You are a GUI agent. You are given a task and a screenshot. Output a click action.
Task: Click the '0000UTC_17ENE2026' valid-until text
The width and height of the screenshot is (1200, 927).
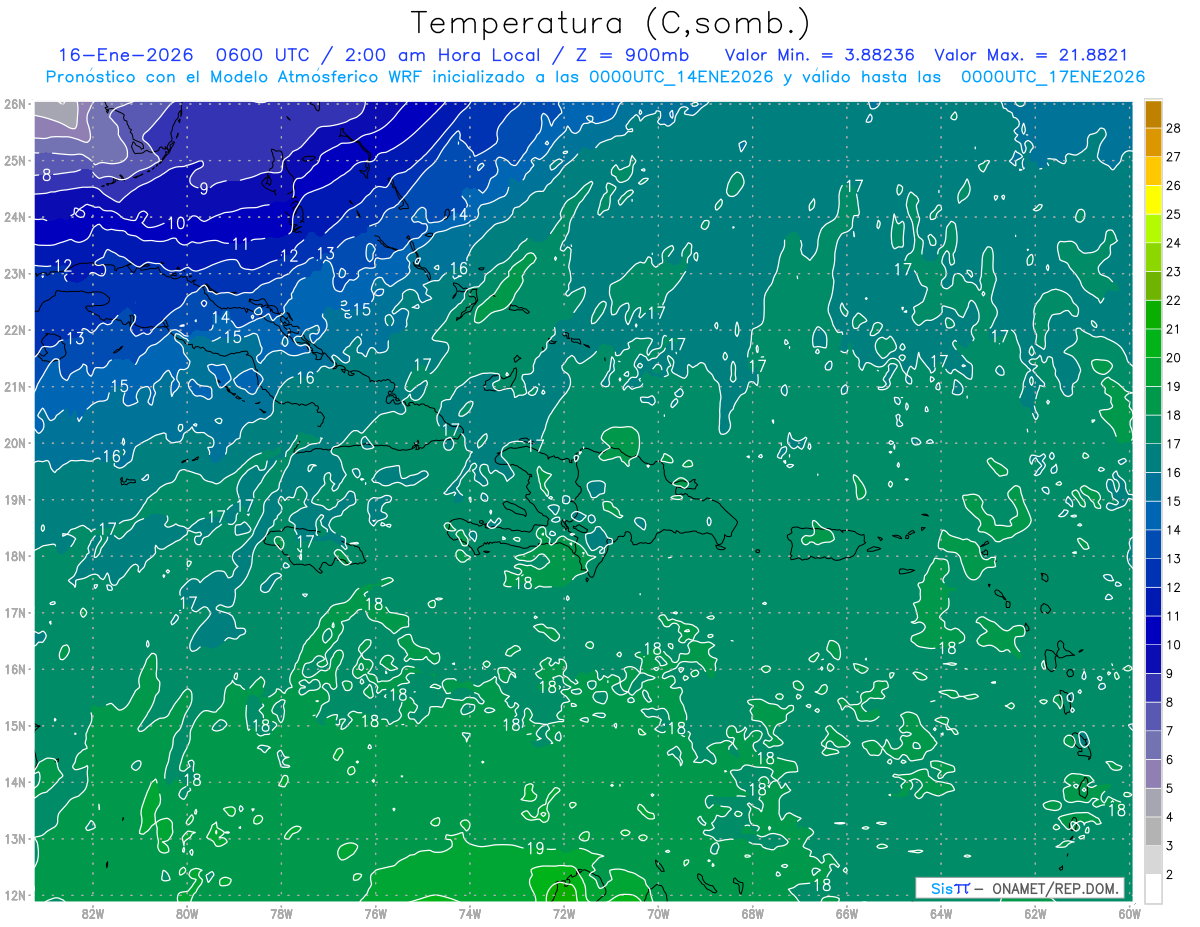tap(1053, 77)
